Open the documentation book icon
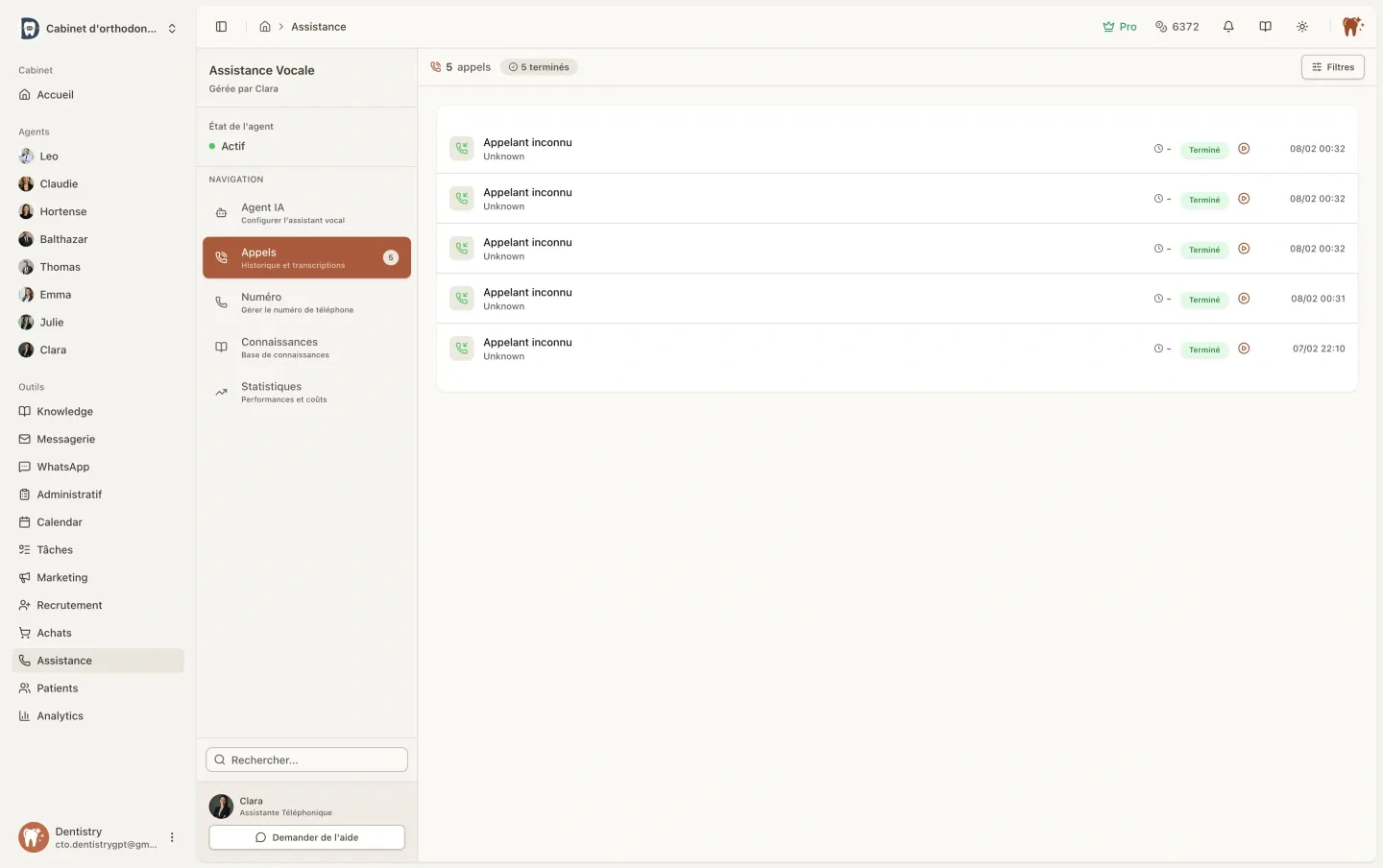 [x=1265, y=27]
